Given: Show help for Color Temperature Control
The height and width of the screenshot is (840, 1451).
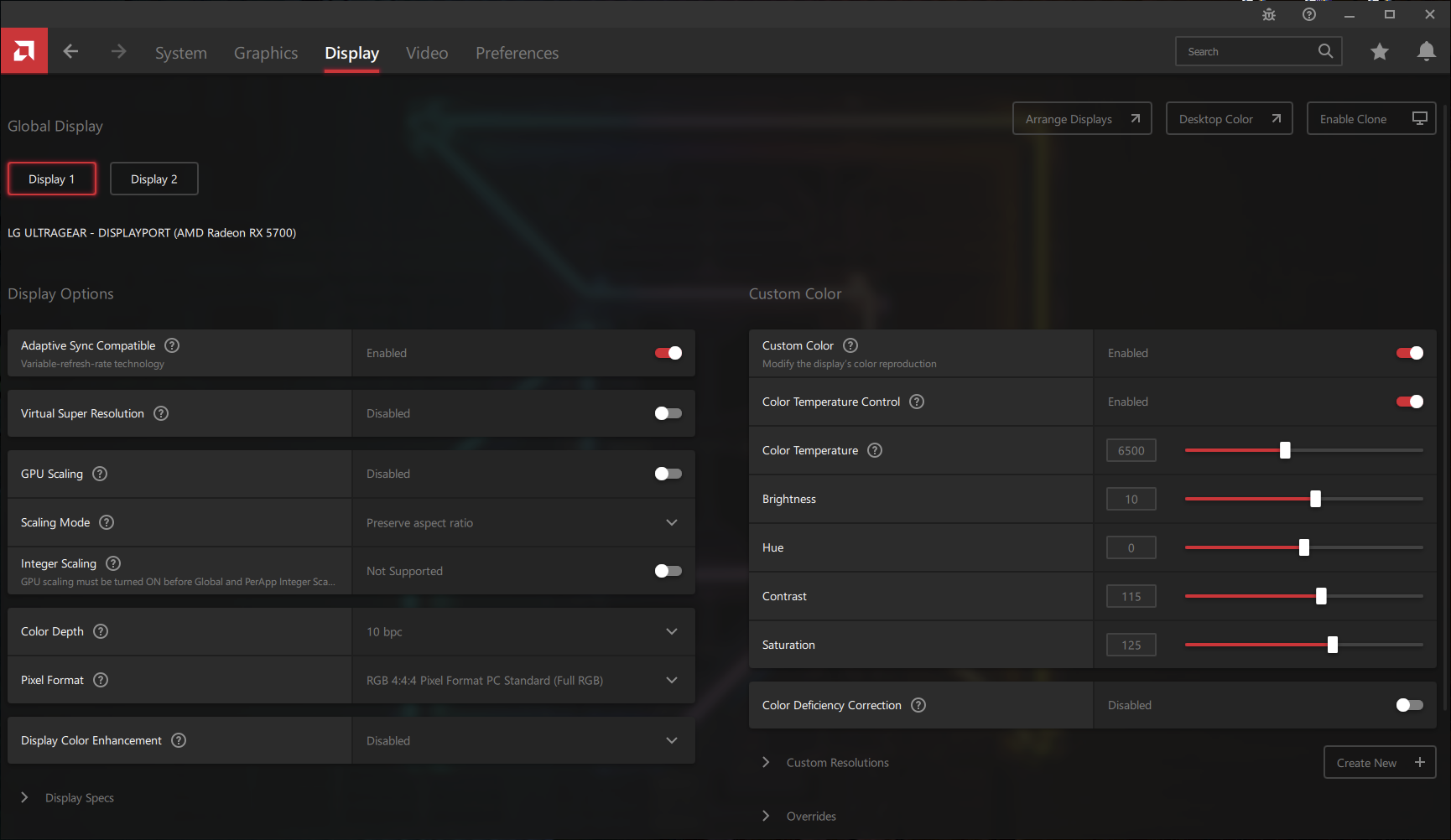Looking at the screenshot, I should (917, 402).
